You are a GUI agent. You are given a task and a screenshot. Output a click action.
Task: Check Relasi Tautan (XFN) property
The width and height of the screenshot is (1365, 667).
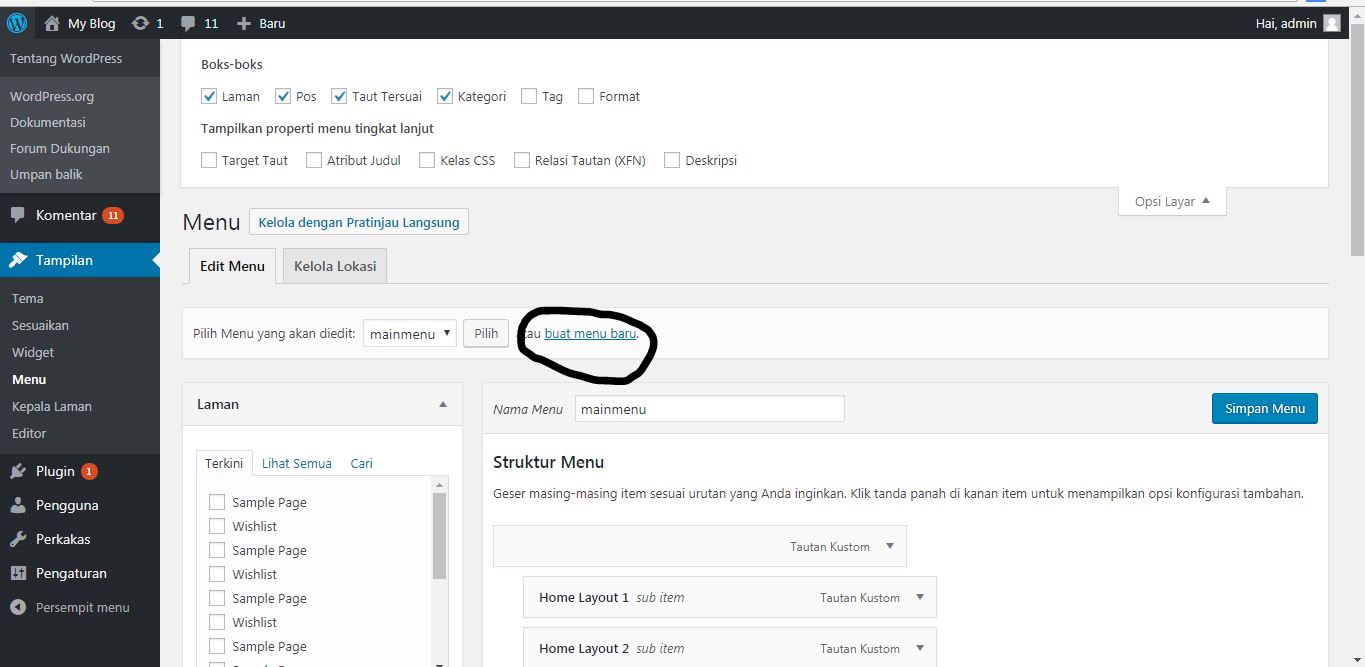pos(522,160)
